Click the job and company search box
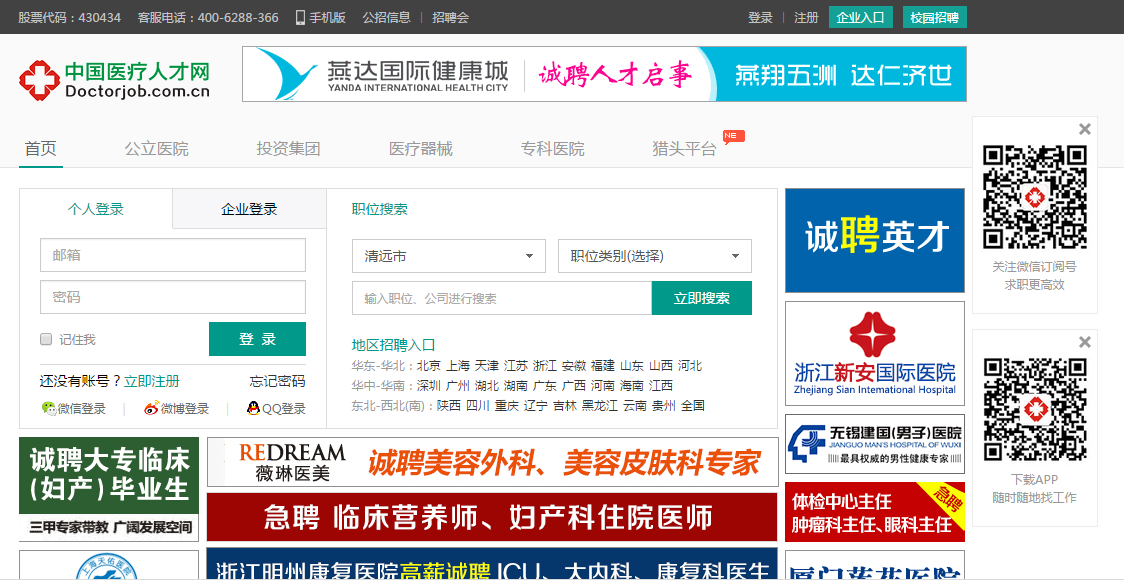The width and height of the screenshot is (1124, 580). point(502,298)
